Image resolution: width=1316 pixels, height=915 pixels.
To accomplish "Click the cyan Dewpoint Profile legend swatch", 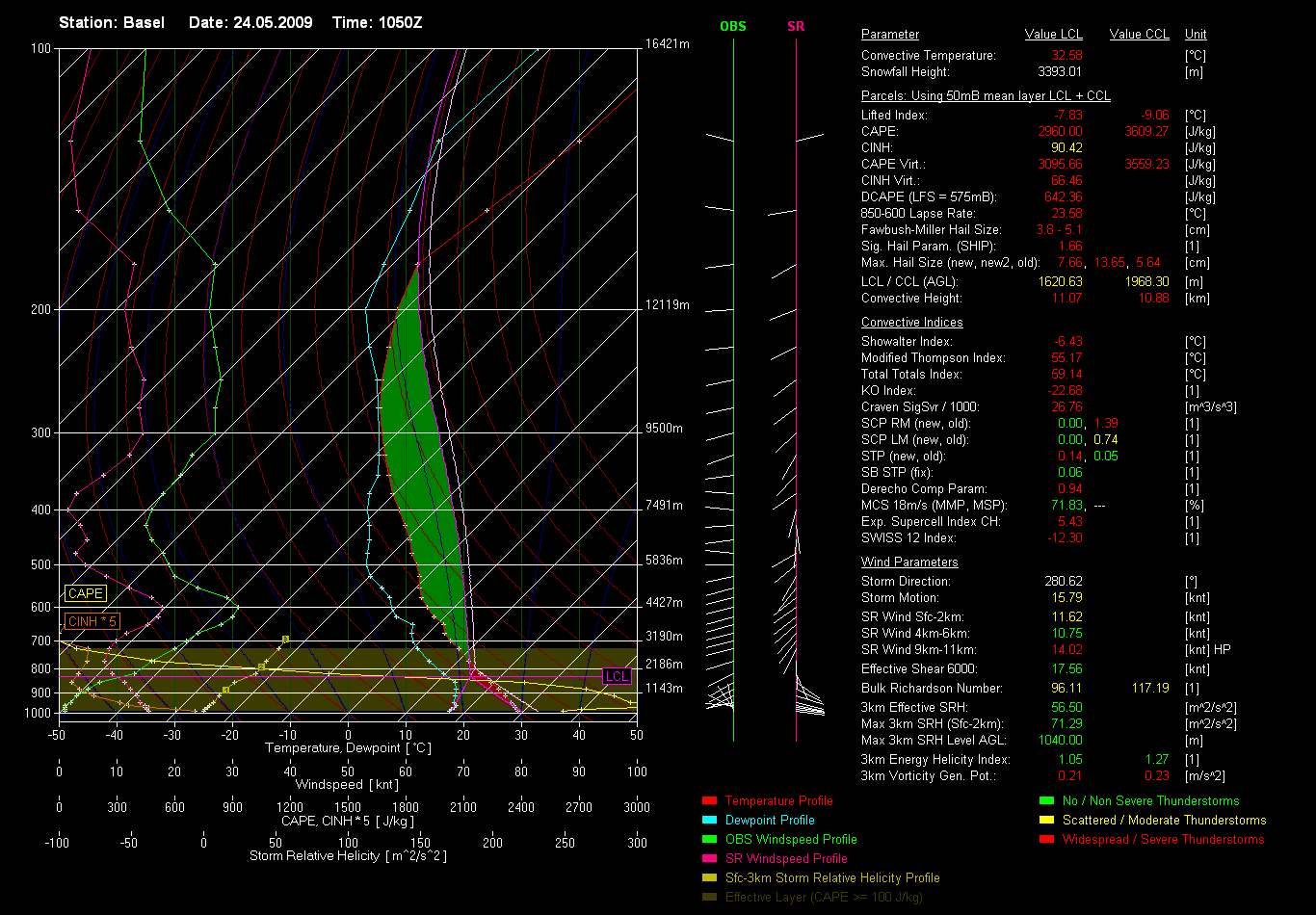I will (x=709, y=820).
